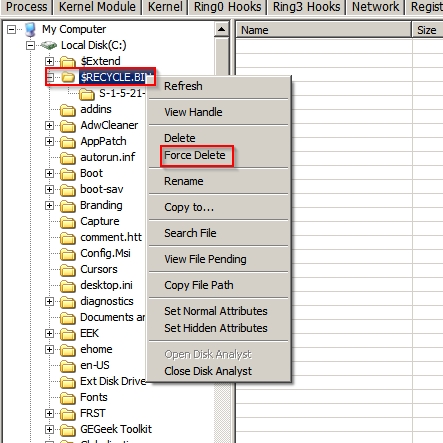Collapse the Local Disk(C:) node
Screen dimensions: 443x443
30,45
